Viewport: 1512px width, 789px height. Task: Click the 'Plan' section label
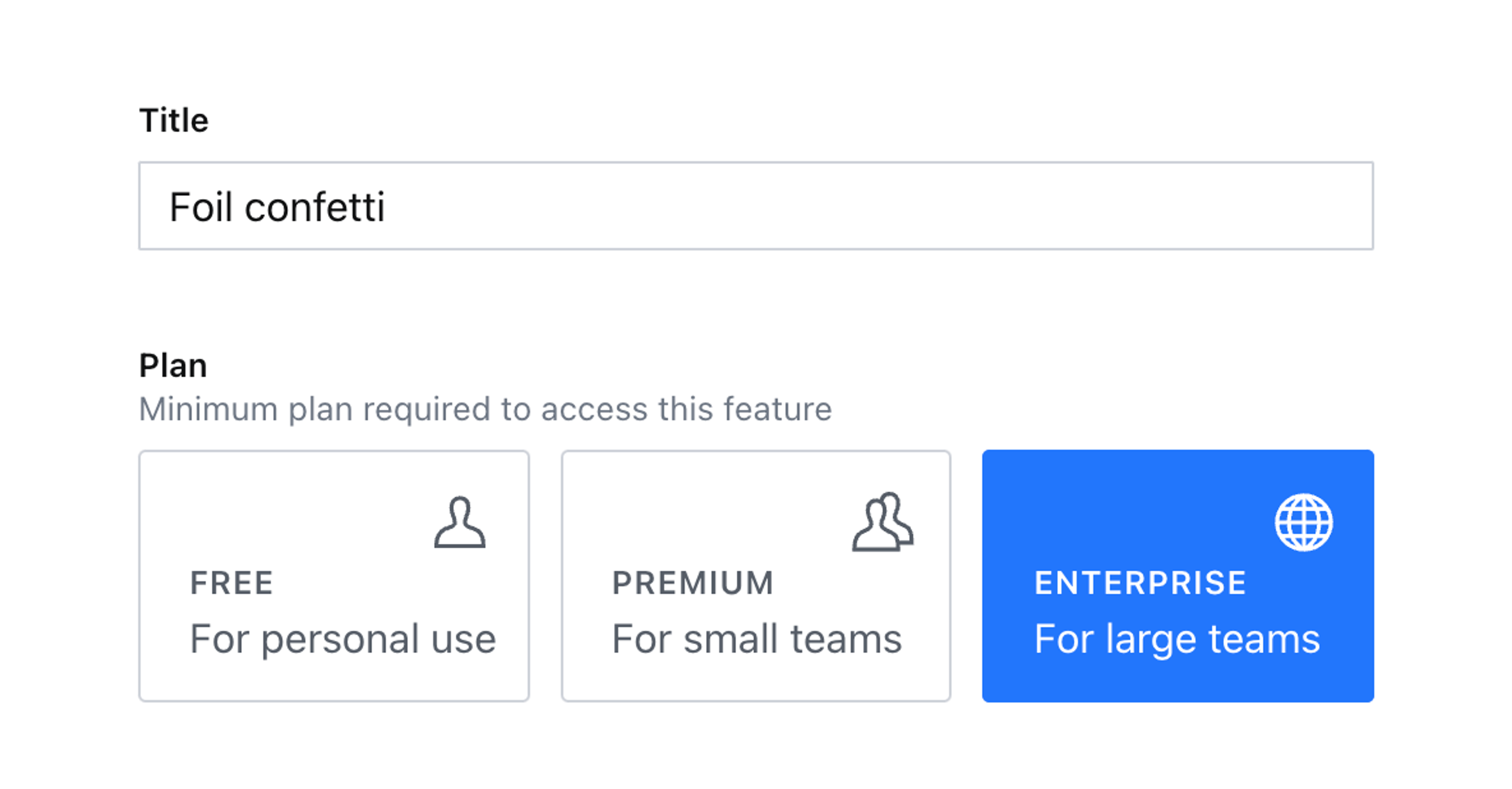click(x=173, y=365)
